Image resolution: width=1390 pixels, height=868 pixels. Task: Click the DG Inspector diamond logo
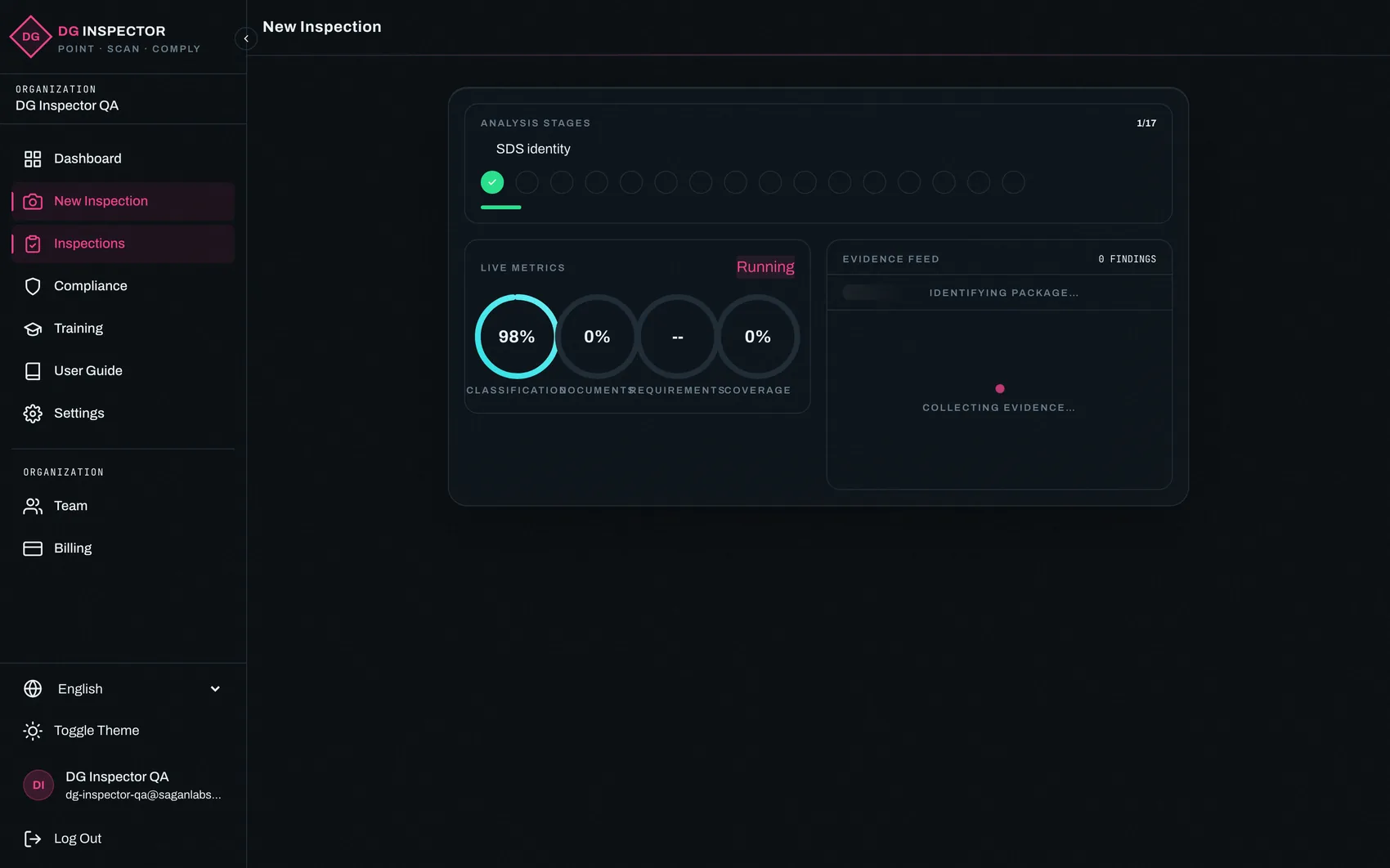31,37
